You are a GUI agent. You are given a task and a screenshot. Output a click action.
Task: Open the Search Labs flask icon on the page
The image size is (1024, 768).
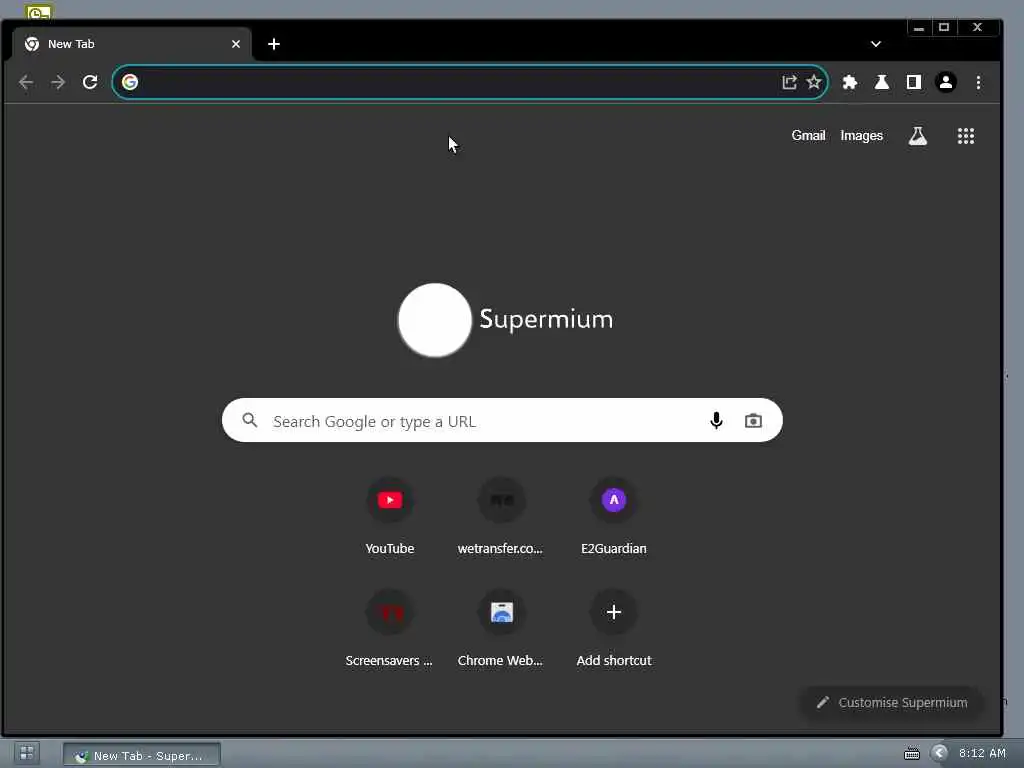click(918, 136)
